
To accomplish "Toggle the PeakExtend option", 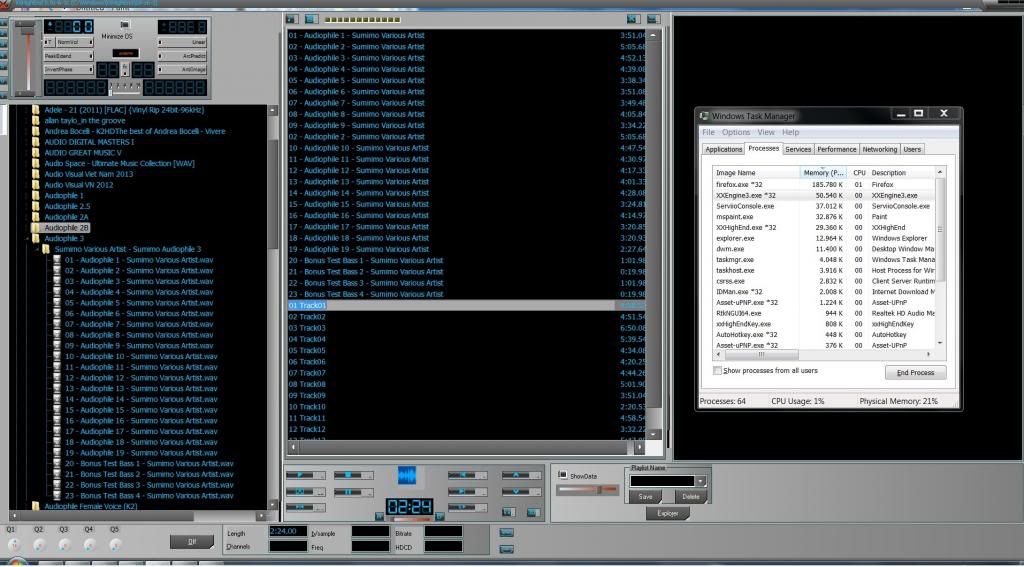I will coord(69,56).
